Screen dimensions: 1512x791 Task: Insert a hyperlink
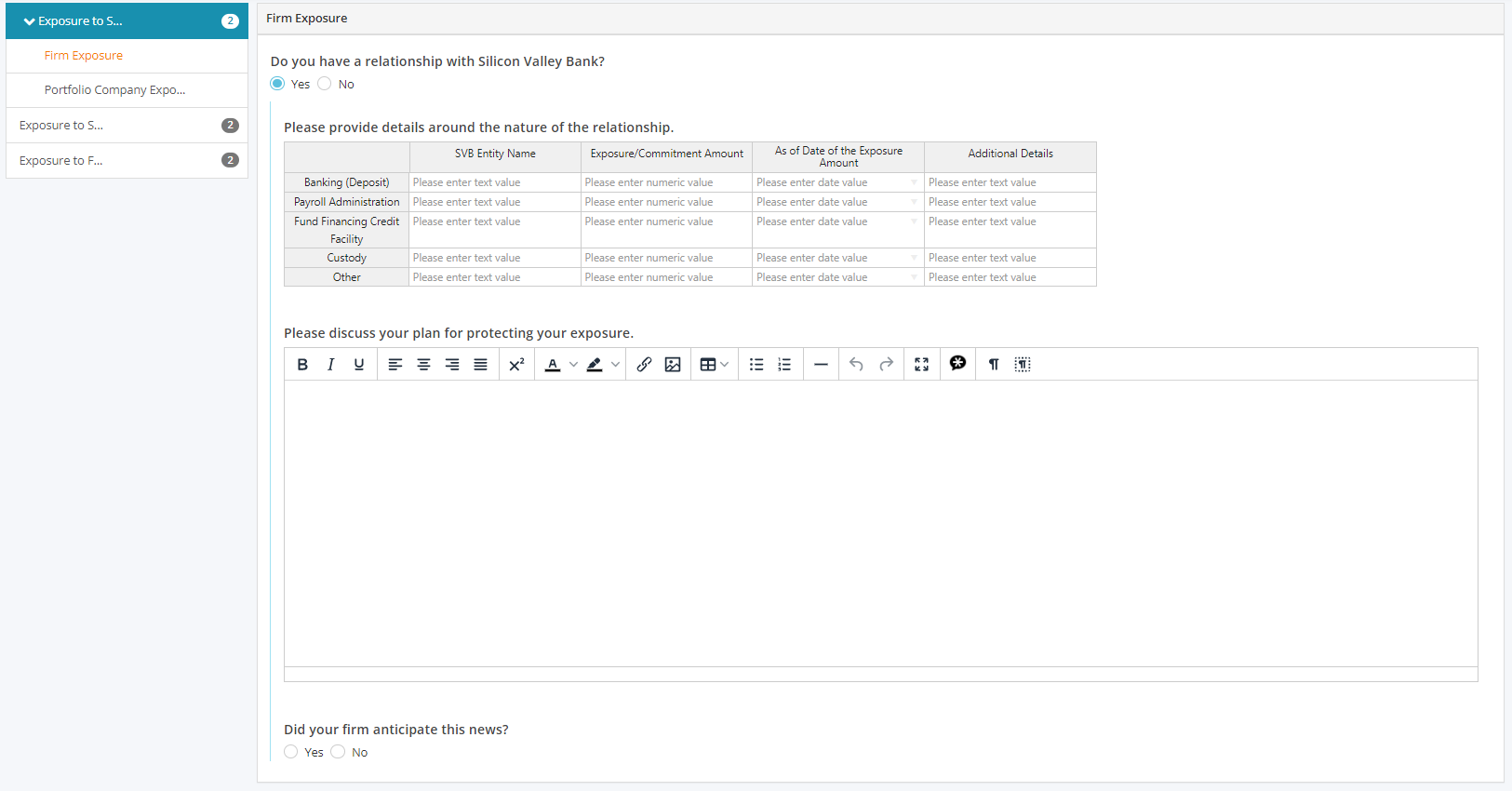pyautogui.click(x=644, y=365)
